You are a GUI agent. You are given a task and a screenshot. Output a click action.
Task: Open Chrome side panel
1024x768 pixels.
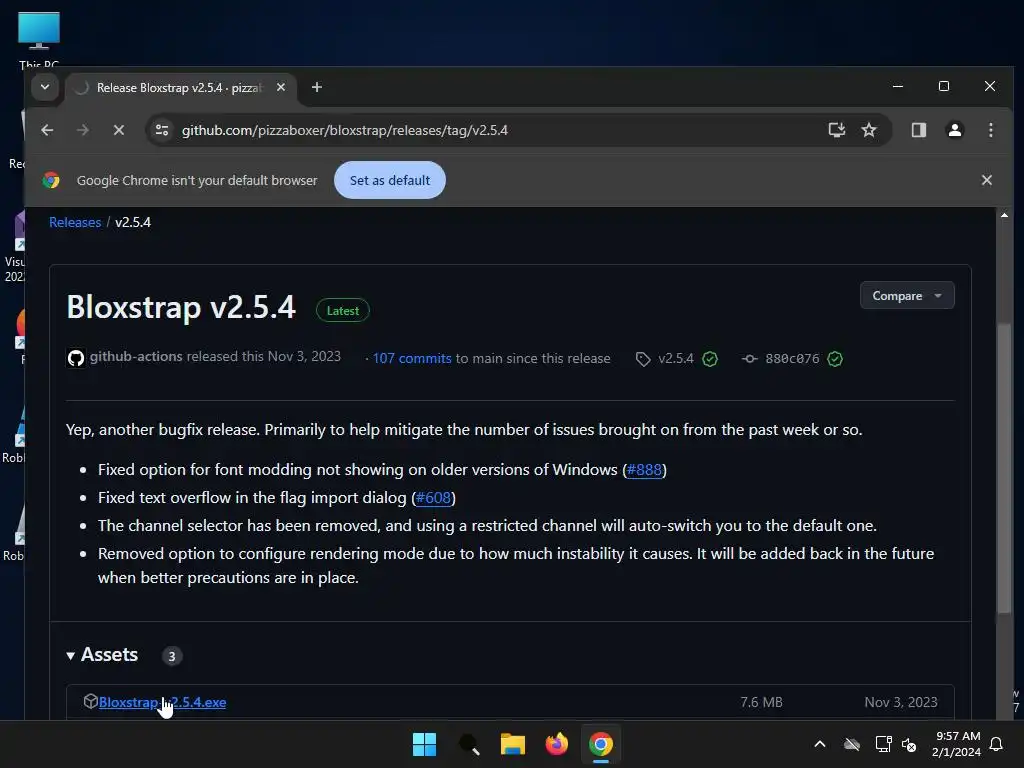918,130
